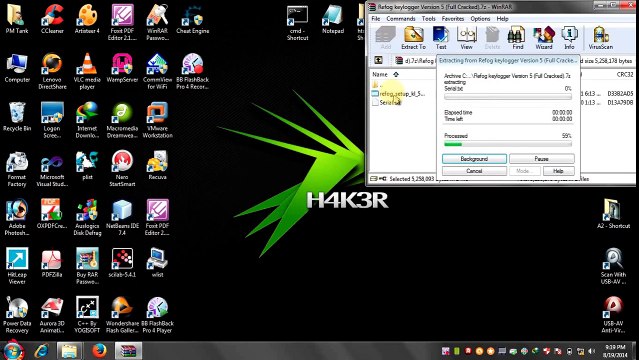Open CommView for WiFi icon

157,71
